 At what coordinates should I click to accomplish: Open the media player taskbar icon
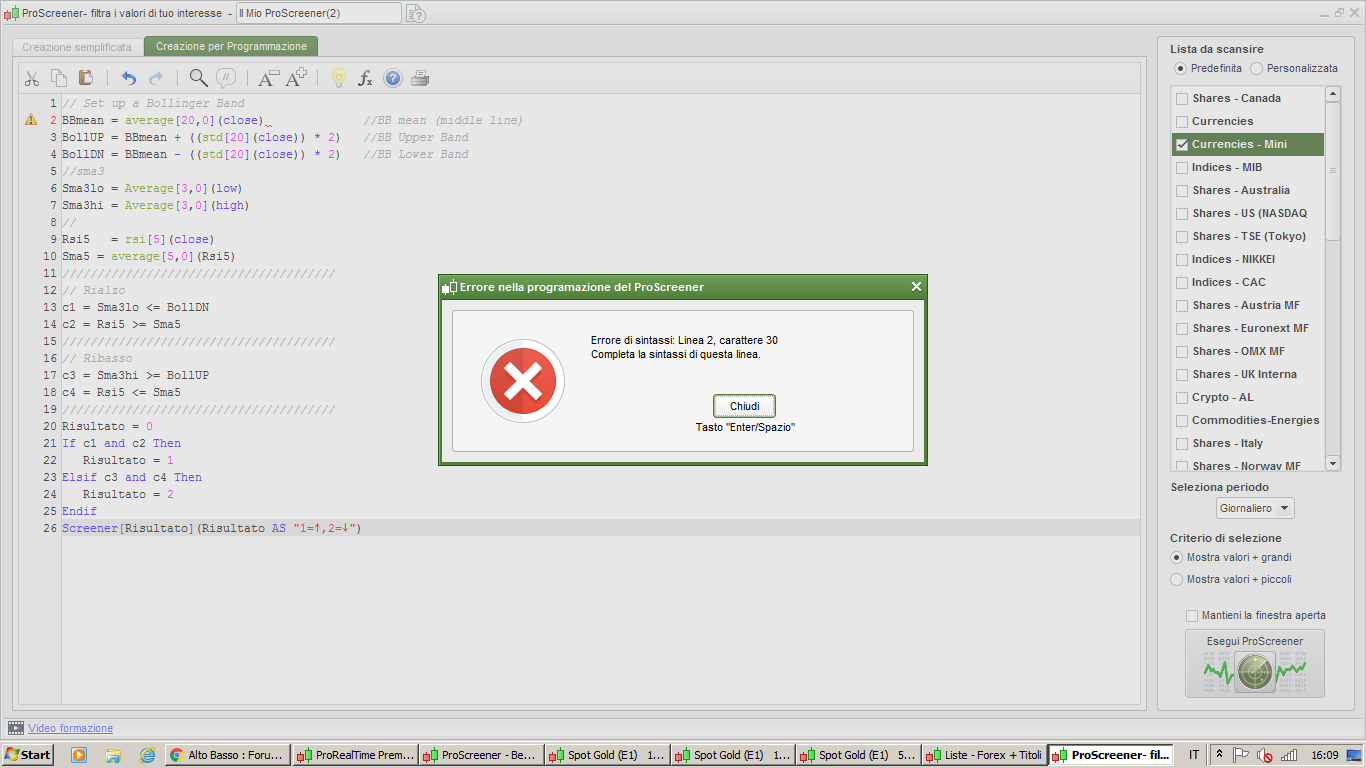coord(79,755)
